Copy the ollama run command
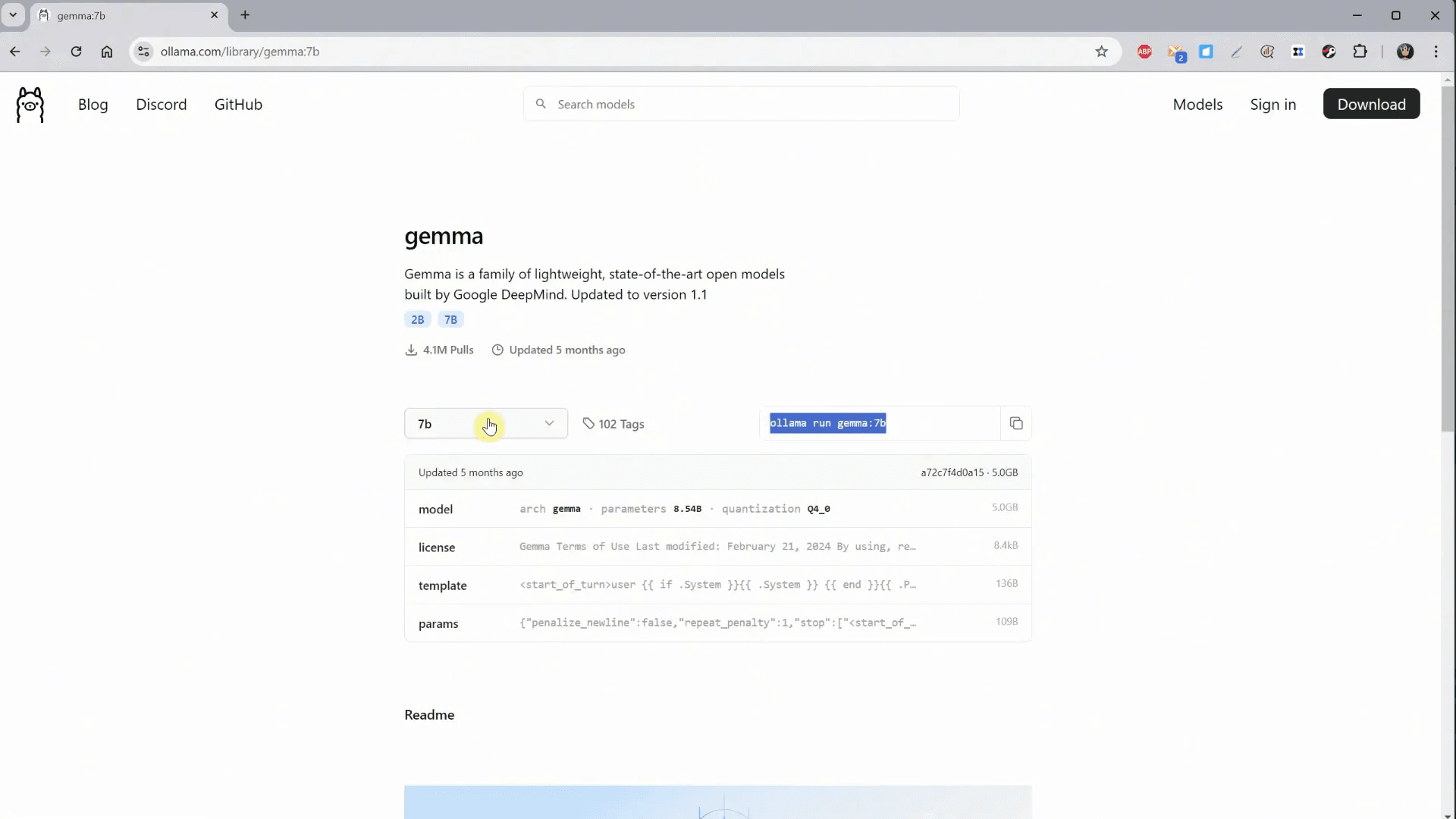Image resolution: width=1456 pixels, height=819 pixels. coord(1016,424)
